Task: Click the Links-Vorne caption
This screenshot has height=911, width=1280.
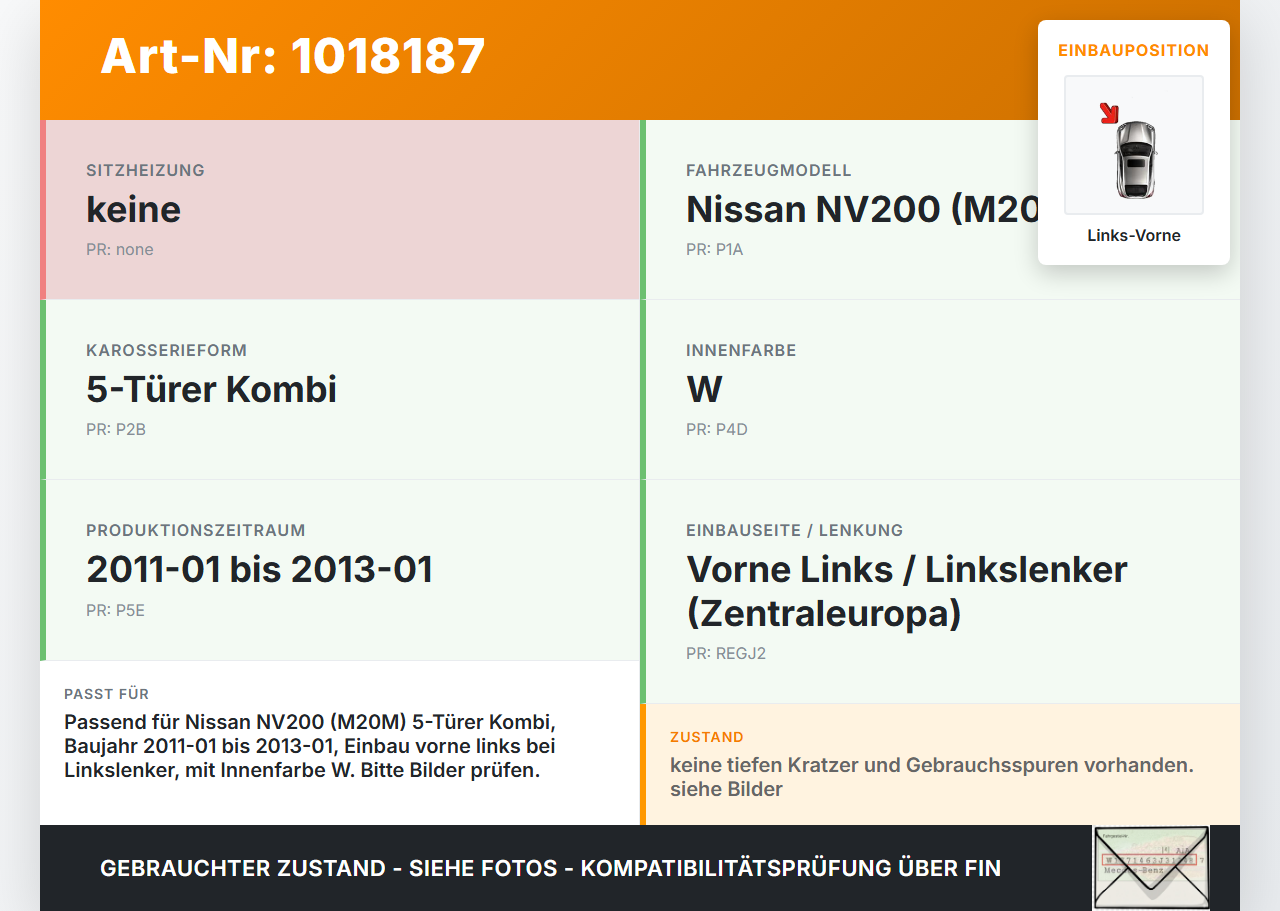Action: click(x=1134, y=236)
